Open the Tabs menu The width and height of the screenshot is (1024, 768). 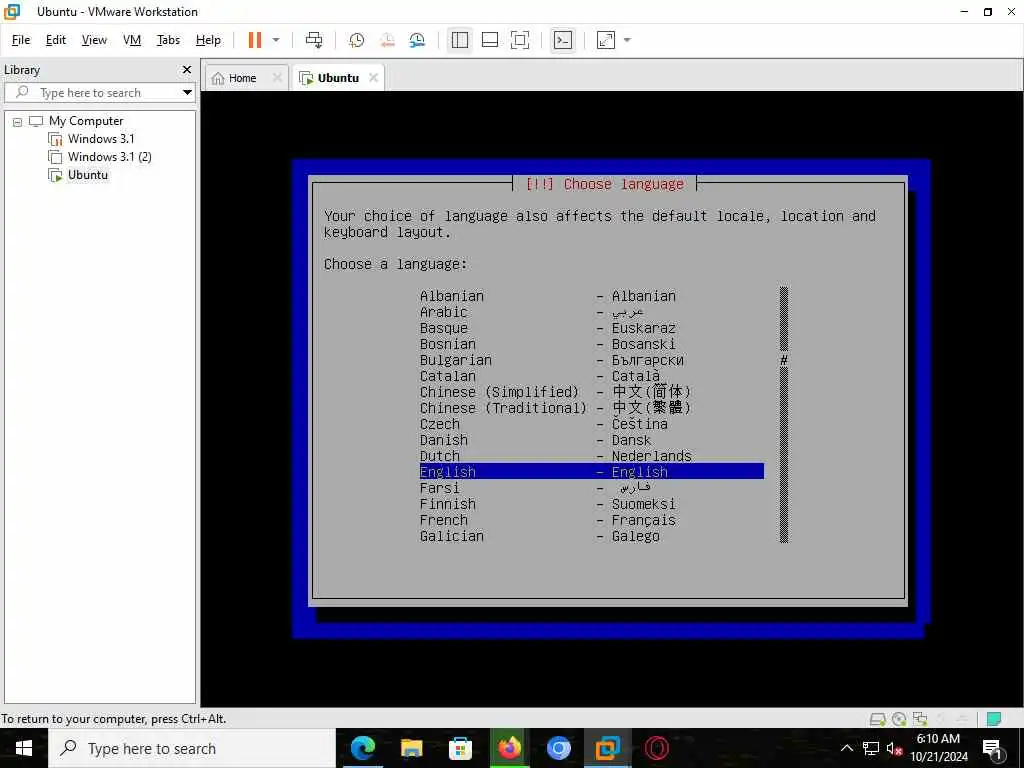tap(168, 40)
